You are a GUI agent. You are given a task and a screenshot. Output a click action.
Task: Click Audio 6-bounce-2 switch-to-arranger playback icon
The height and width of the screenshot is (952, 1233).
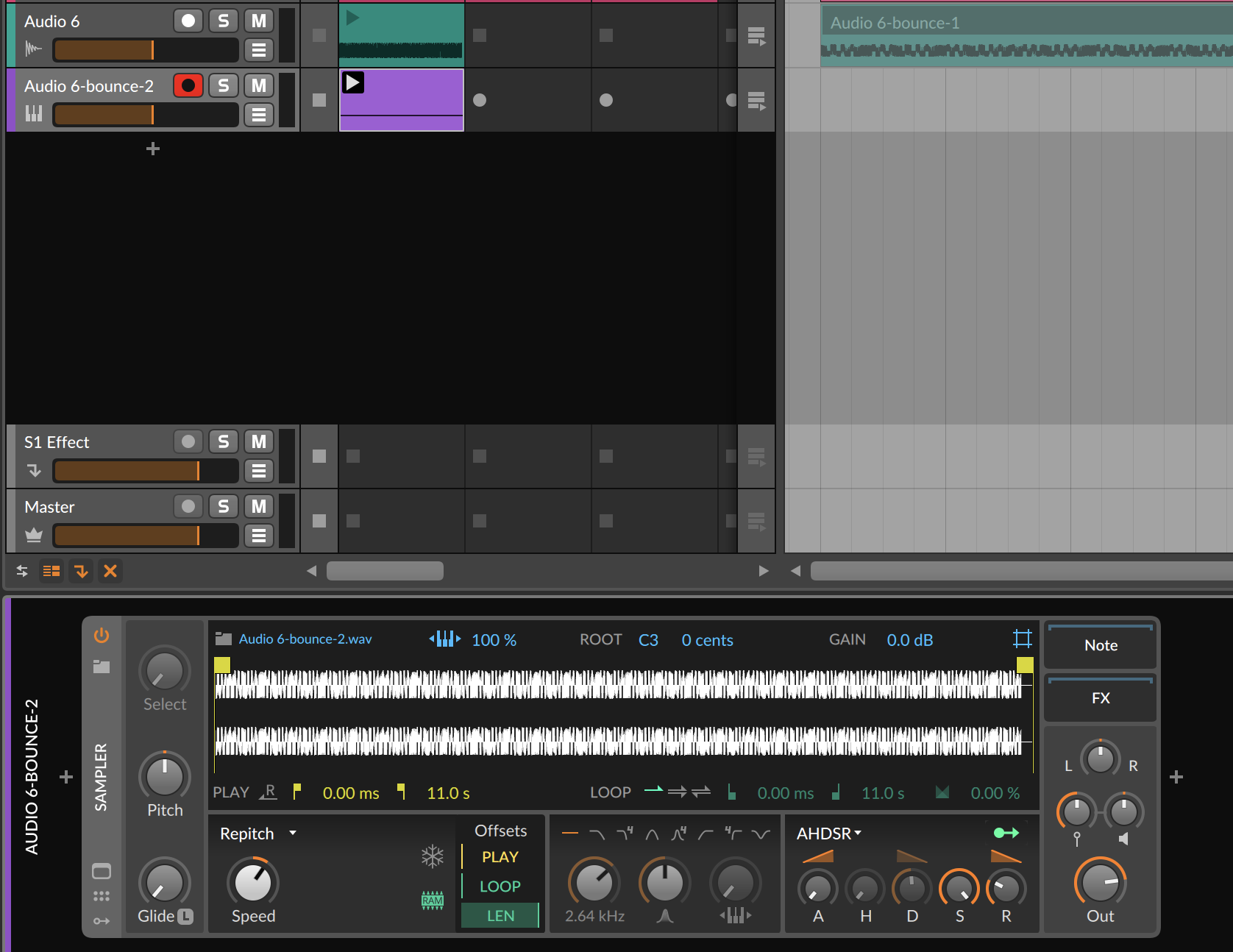[x=756, y=100]
